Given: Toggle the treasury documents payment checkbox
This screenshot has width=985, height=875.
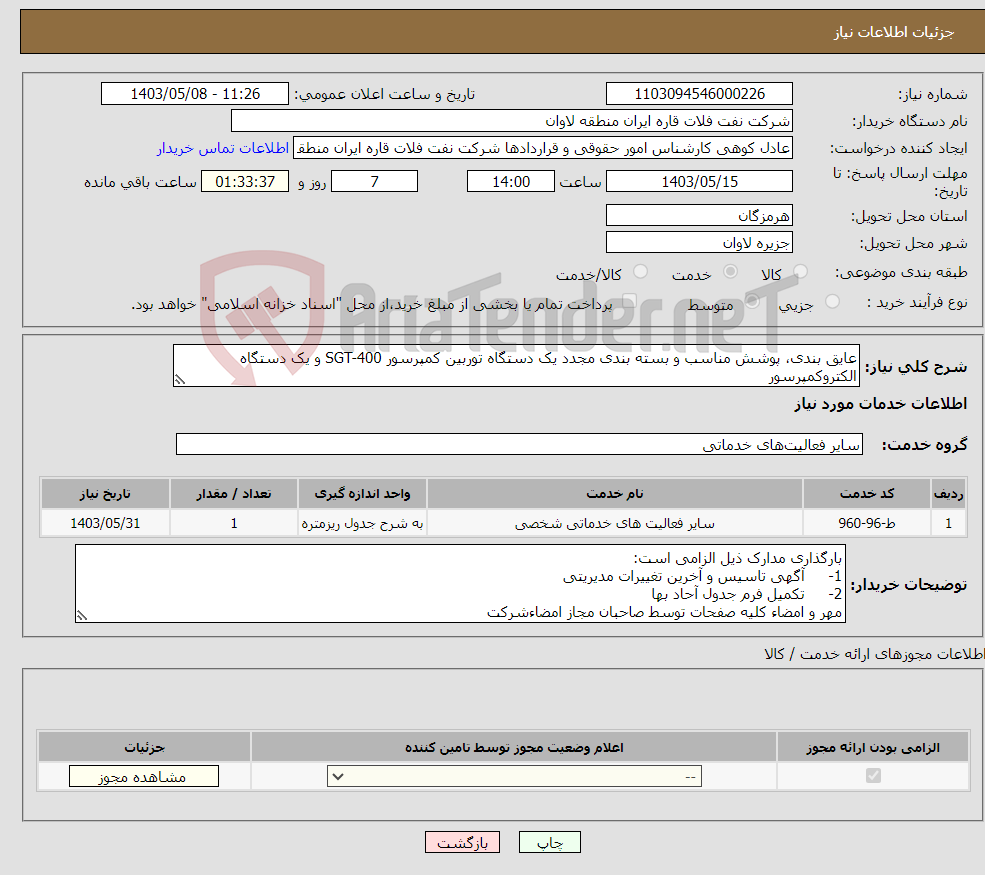Looking at the screenshot, I should 629,302.
